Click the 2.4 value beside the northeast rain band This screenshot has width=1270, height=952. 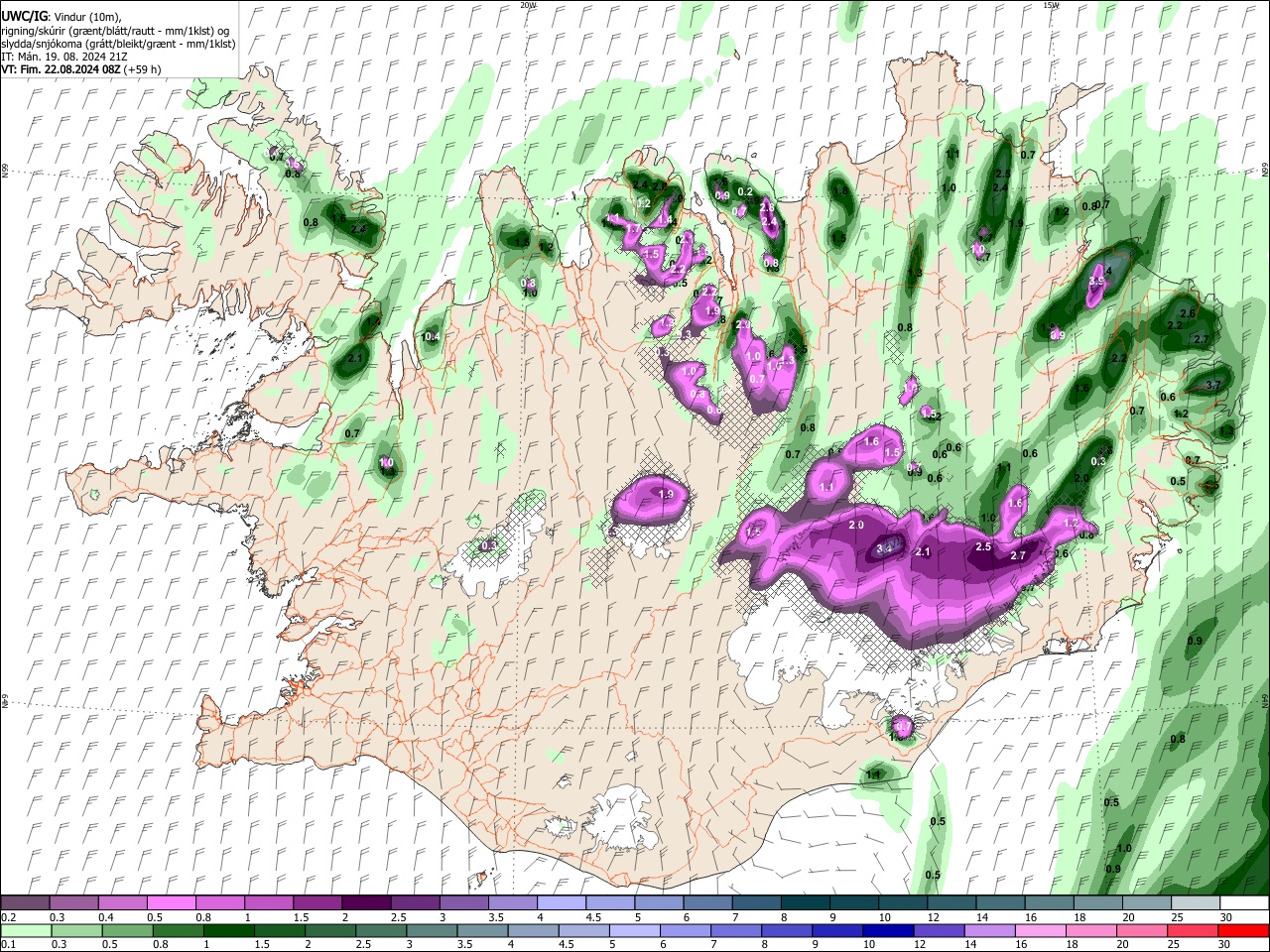click(x=1001, y=187)
